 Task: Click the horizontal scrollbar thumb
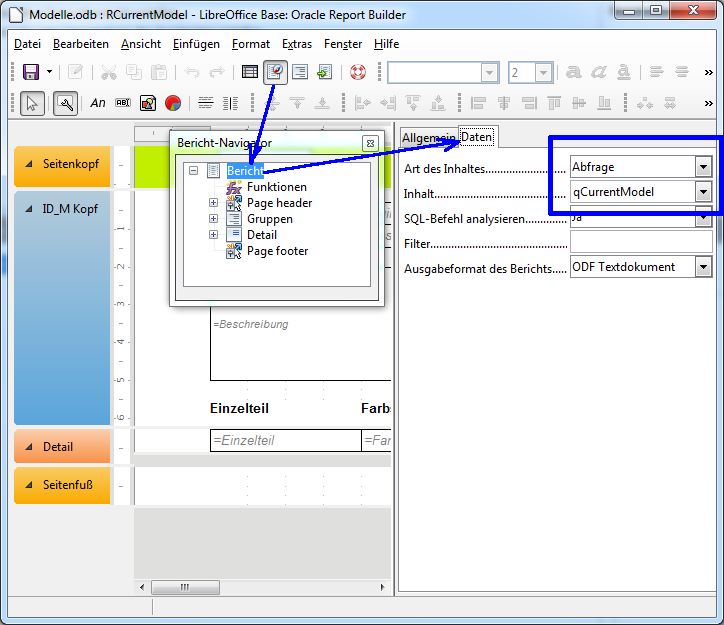click(x=185, y=587)
